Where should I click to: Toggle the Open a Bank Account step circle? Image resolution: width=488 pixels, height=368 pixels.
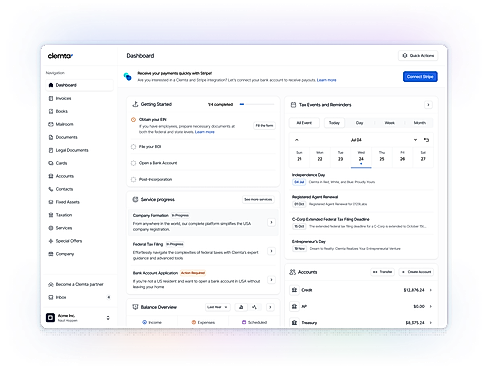point(133,163)
